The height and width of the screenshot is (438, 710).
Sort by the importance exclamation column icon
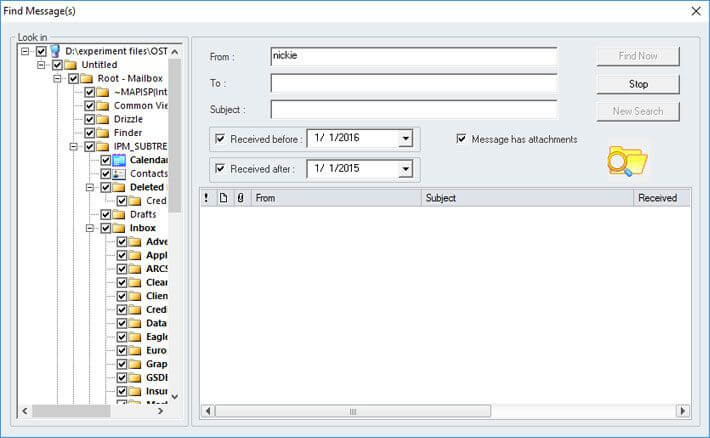pyautogui.click(x=206, y=198)
